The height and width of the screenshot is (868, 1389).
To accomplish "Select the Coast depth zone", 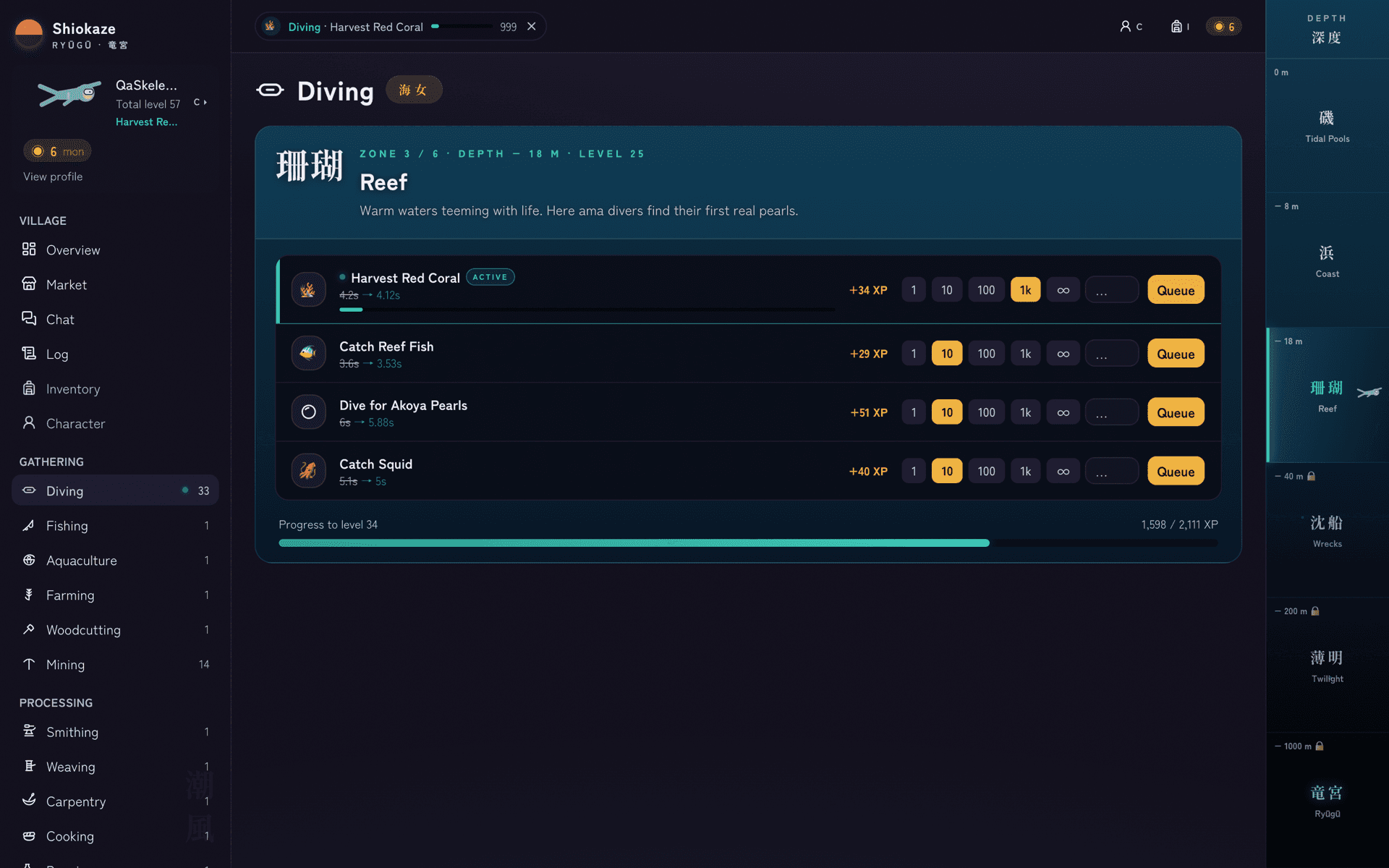I will point(1327,260).
